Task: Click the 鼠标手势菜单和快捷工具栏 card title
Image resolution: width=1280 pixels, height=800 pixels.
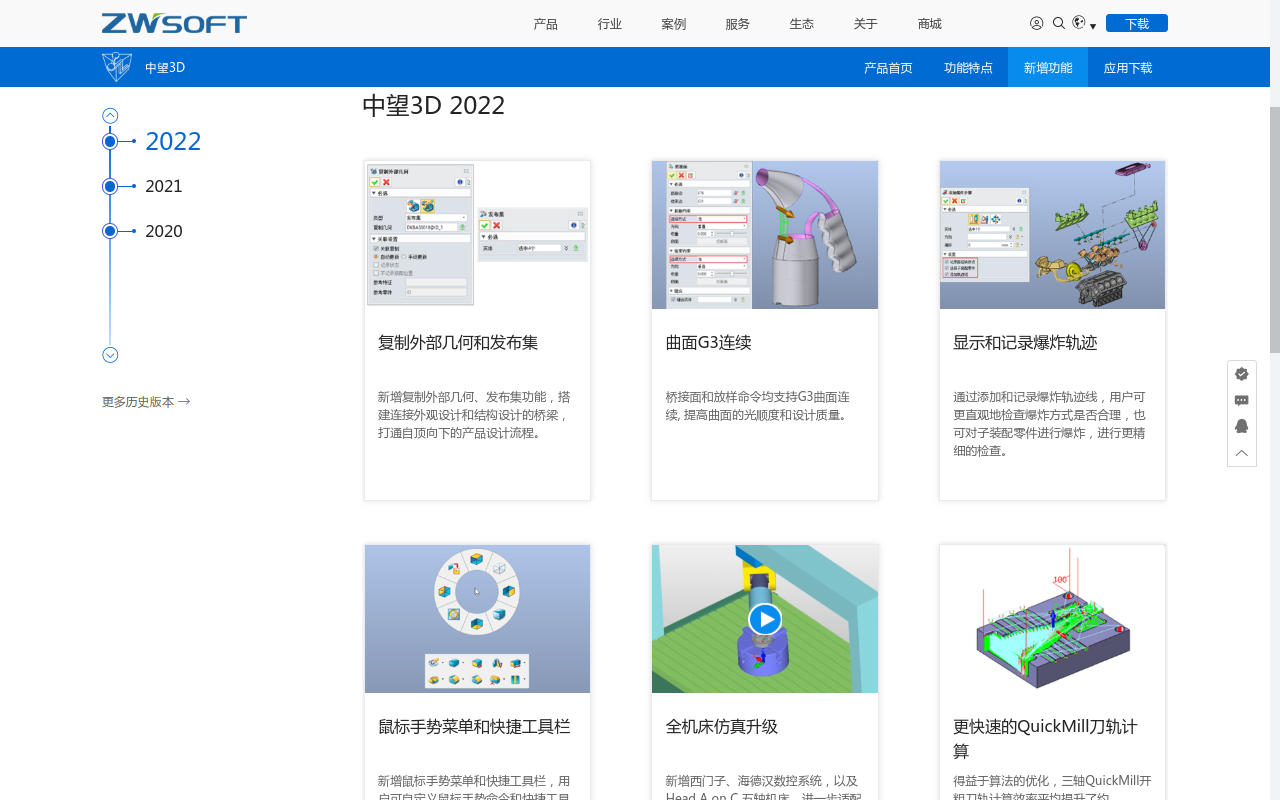Action: coord(474,726)
